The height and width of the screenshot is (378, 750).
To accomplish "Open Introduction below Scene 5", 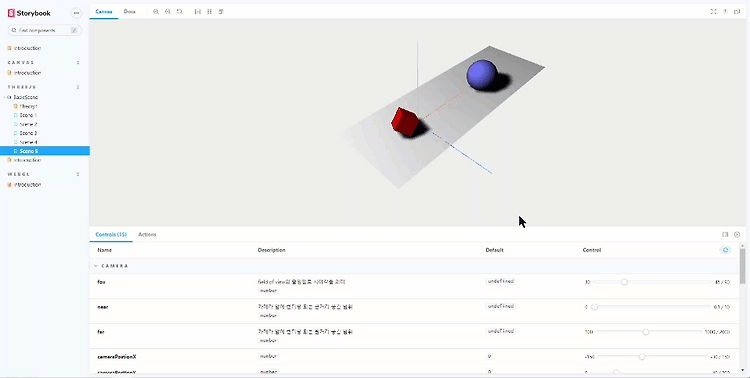I will click(27, 160).
